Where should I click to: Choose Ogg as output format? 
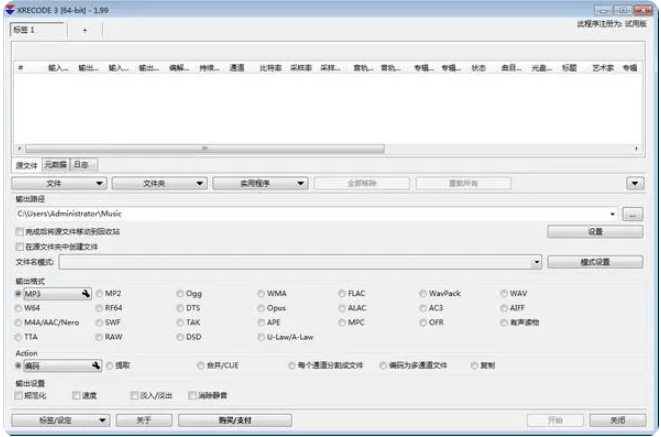(x=180, y=294)
